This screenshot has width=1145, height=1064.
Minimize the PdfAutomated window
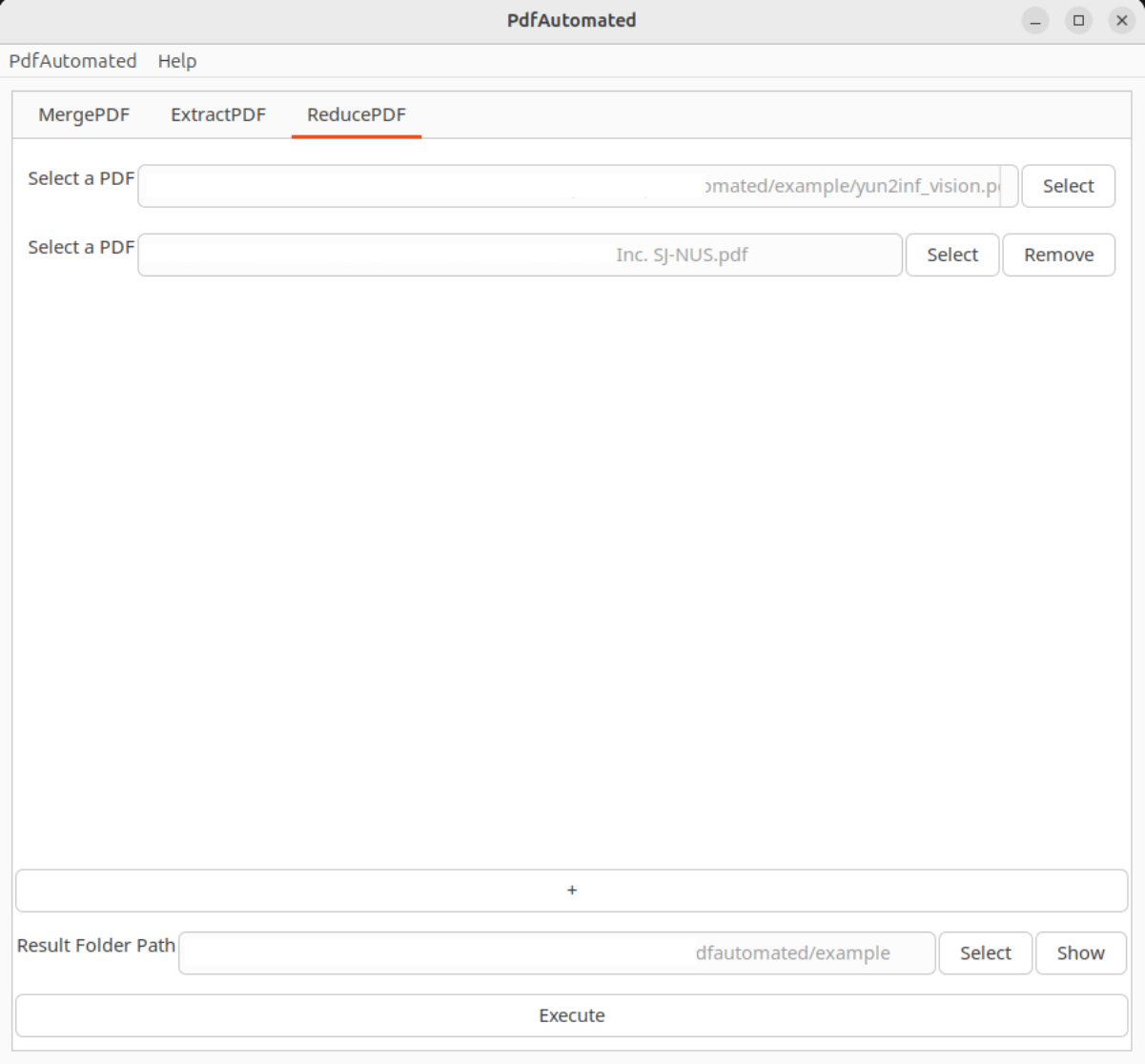[x=1035, y=20]
